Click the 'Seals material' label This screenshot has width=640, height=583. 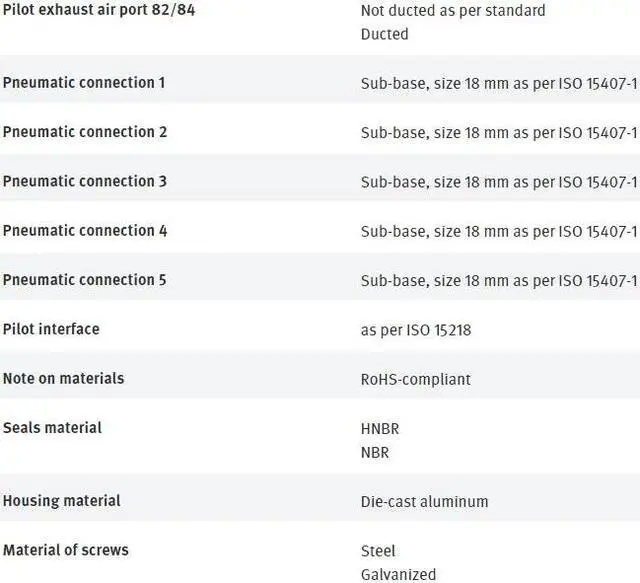(x=52, y=428)
